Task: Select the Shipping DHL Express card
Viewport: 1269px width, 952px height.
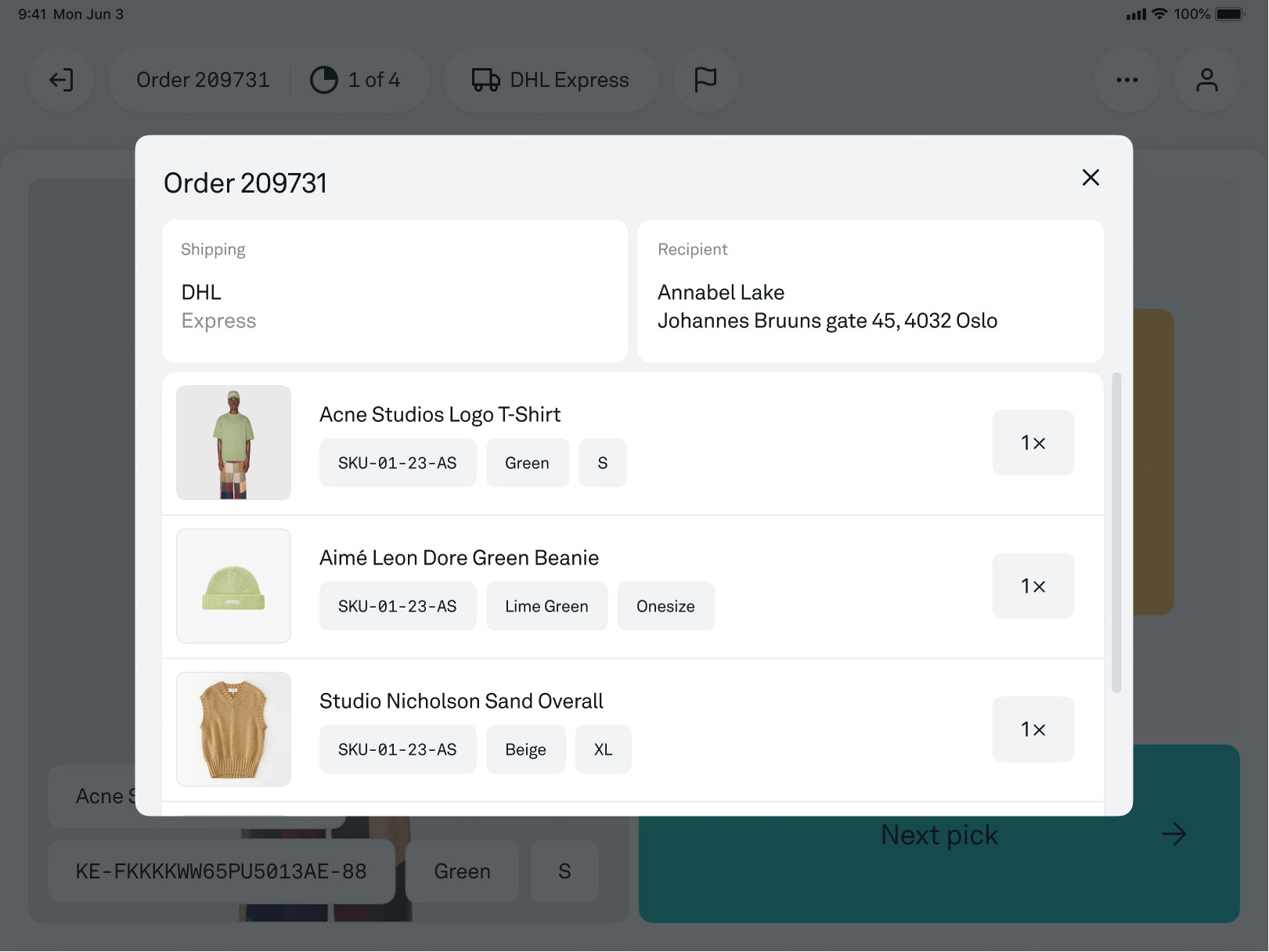Action: [395, 291]
